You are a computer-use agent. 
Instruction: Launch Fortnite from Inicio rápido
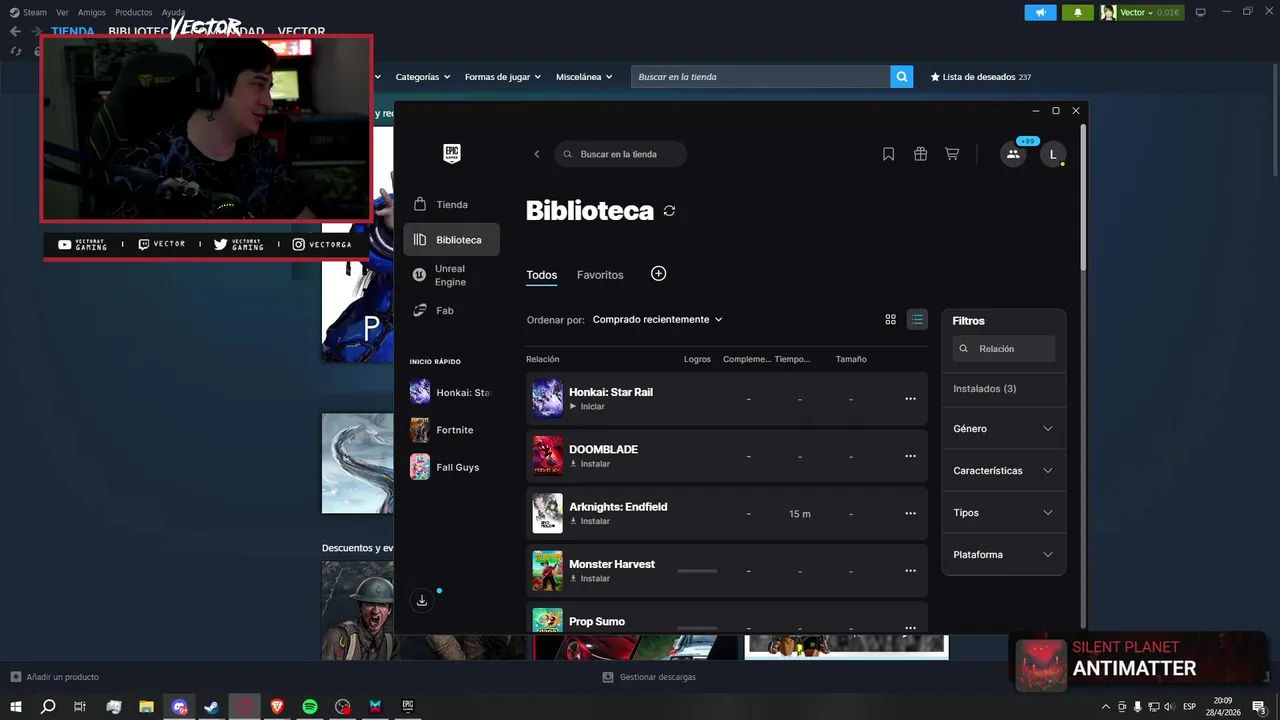click(451, 430)
